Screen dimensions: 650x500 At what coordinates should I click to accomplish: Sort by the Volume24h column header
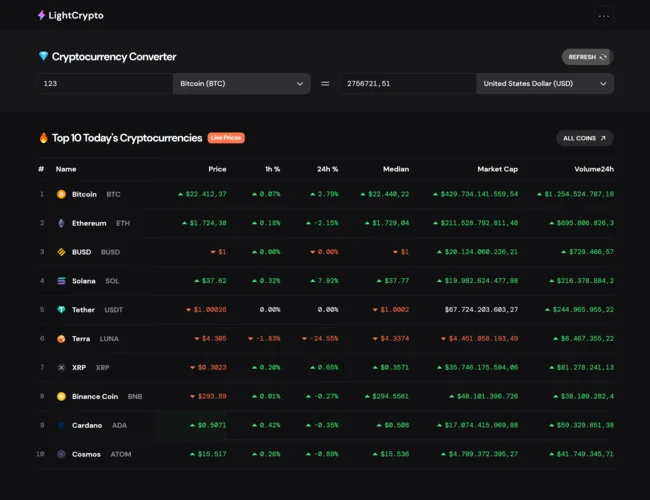point(594,169)
